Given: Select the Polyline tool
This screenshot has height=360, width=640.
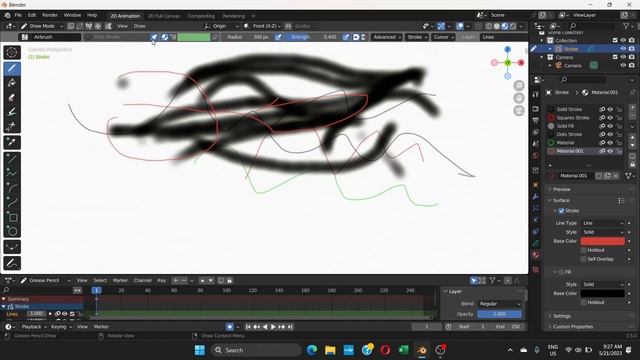Looking at the screenshot, I should point(12,173).
